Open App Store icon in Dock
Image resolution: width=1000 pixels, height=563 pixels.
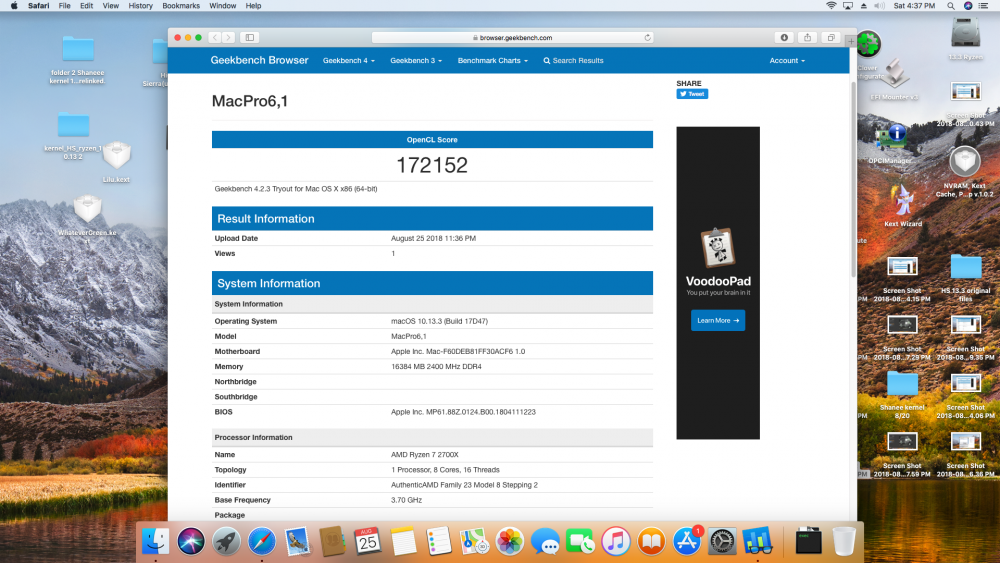[x=687, y=541]
